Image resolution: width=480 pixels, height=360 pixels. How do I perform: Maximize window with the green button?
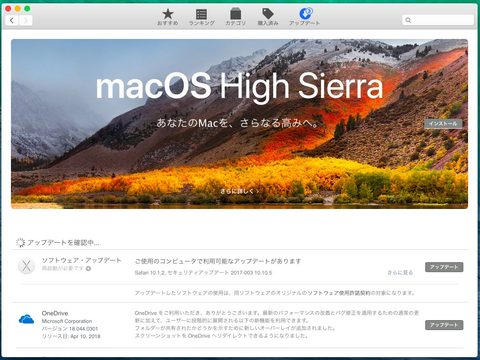[27, 9]
